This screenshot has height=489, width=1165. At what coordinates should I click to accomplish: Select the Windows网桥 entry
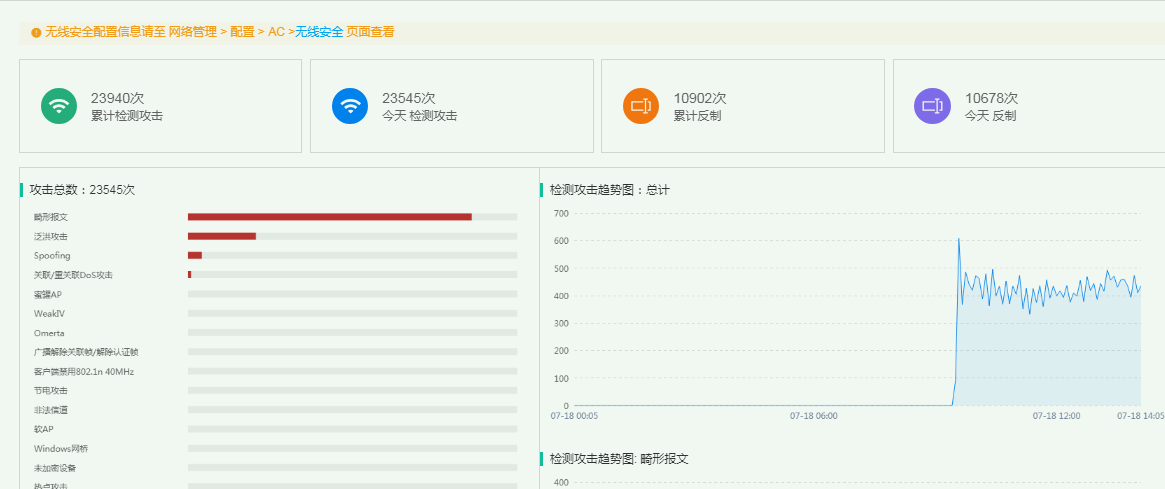(61, 449)
